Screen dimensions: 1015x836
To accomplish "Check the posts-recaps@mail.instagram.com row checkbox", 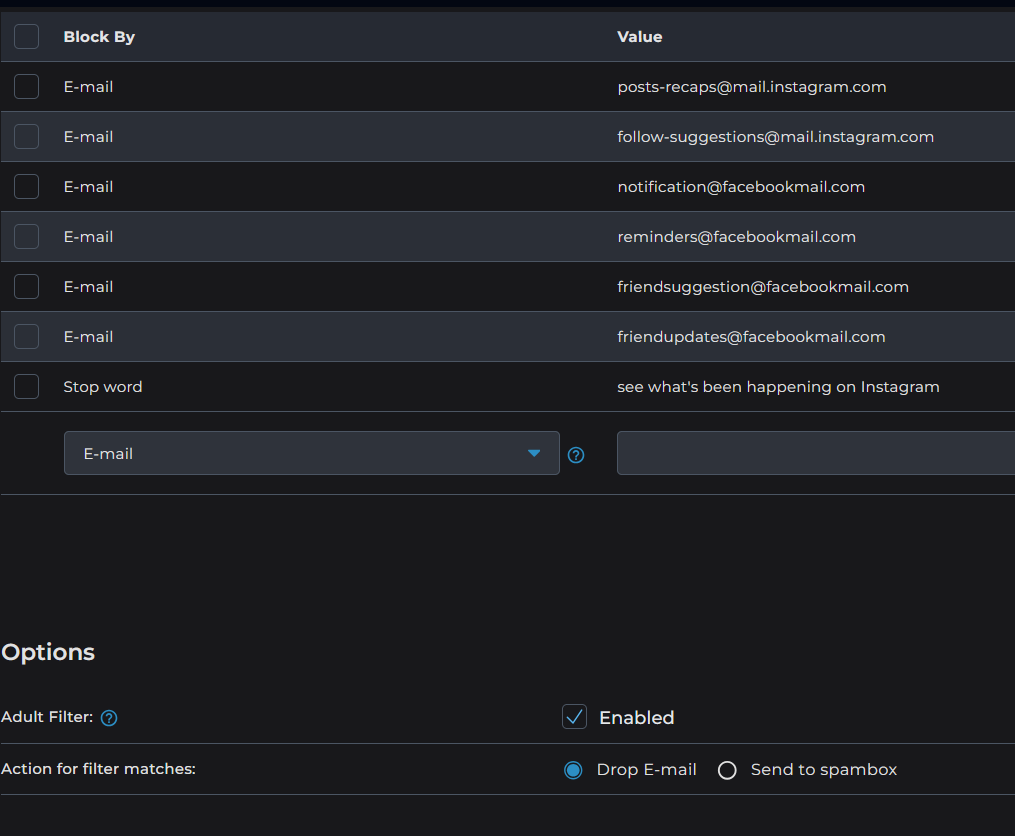I will [x=27, y=87].
